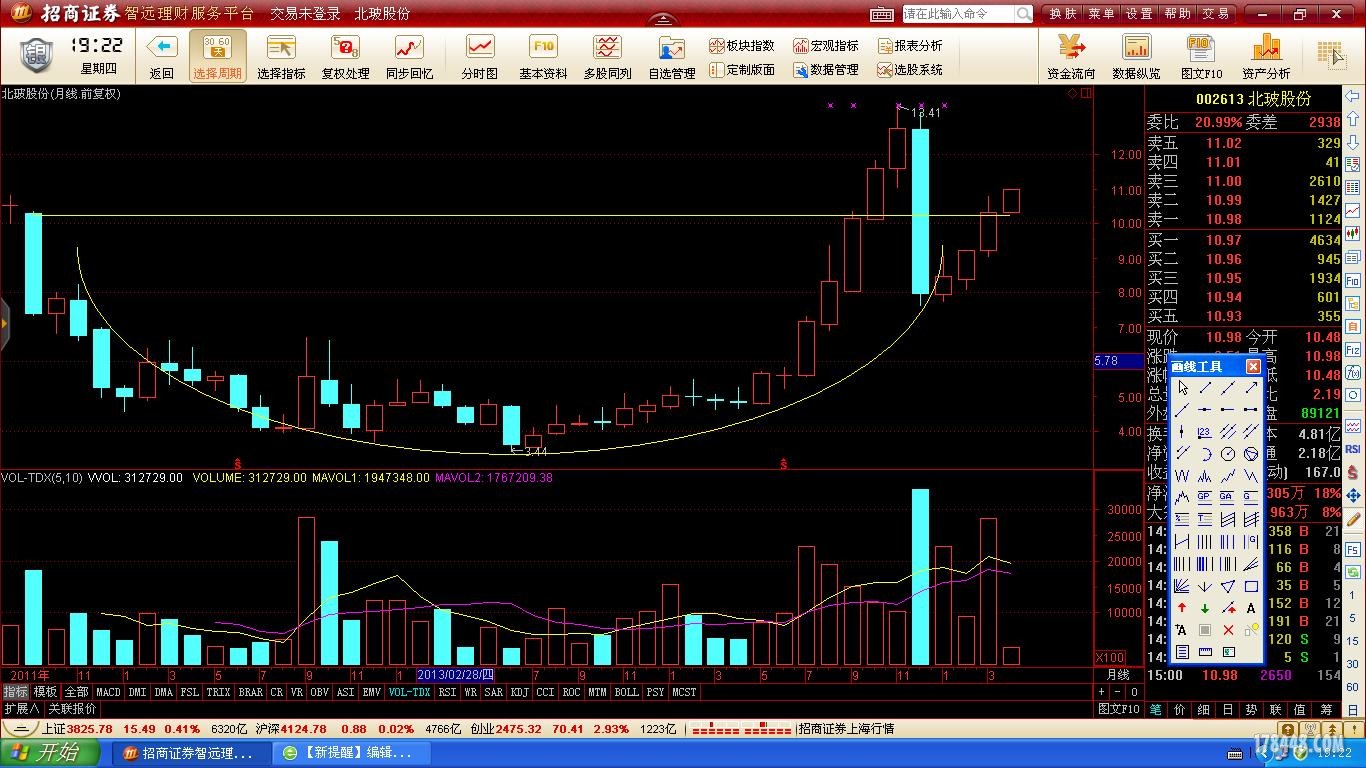
Task: Open the 选择指标 indicator chooser
Action: coord(281,56)
